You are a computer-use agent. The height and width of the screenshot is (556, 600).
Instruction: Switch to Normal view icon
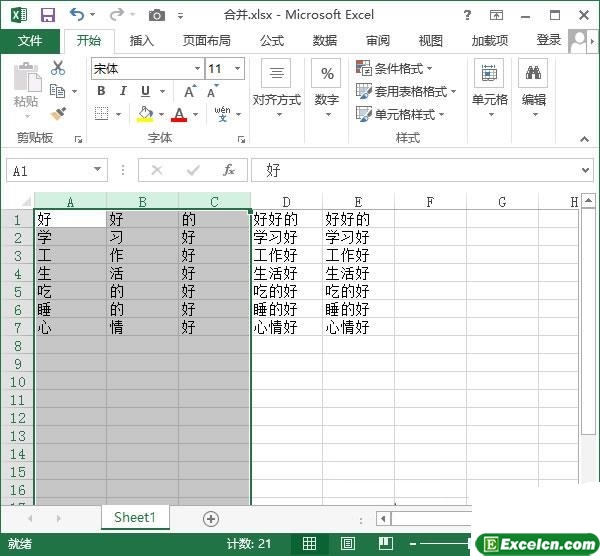[310, 543]
